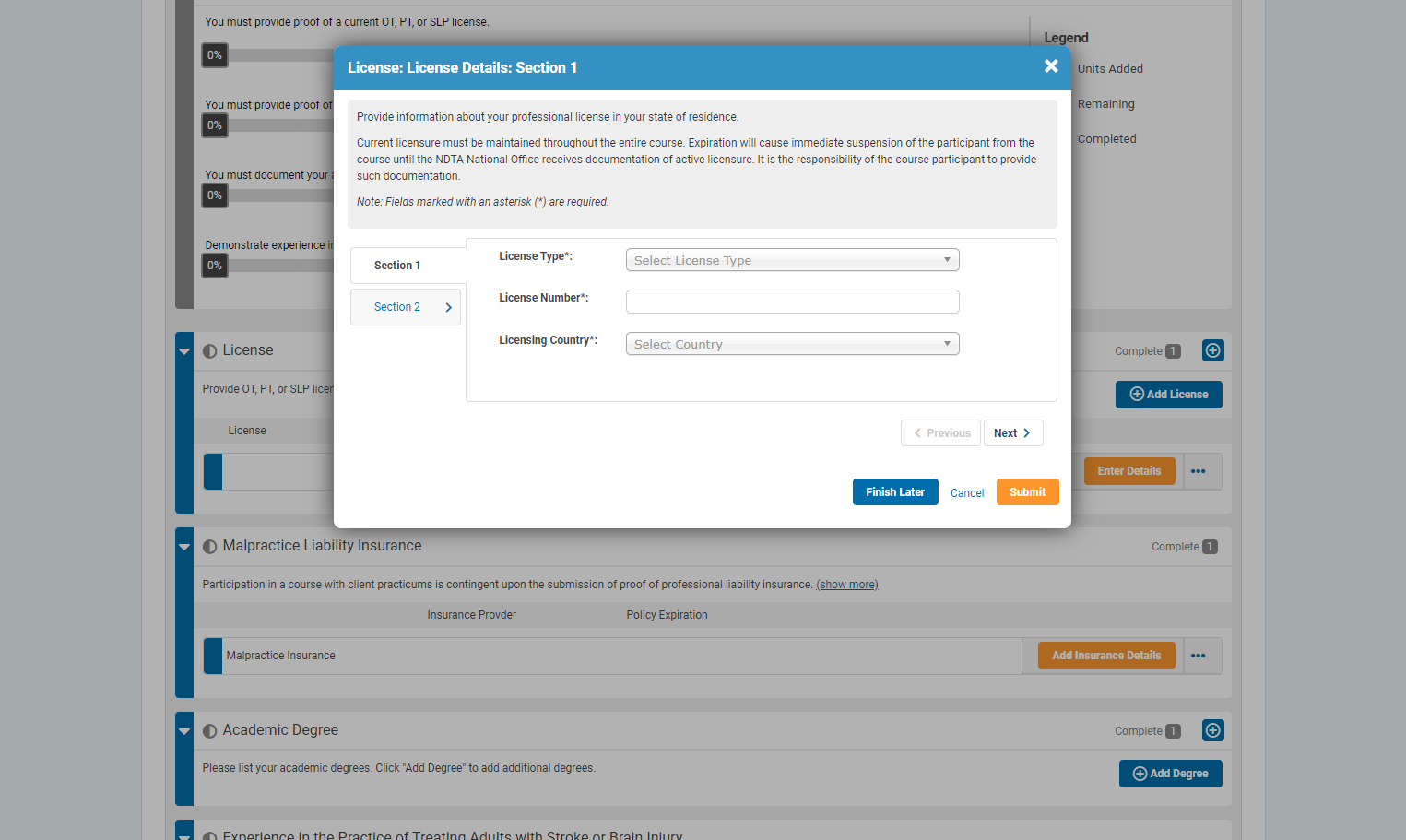Close the License Details dialog with X
Screen dimensions: 1406x840
click(x=1051, y=66)
